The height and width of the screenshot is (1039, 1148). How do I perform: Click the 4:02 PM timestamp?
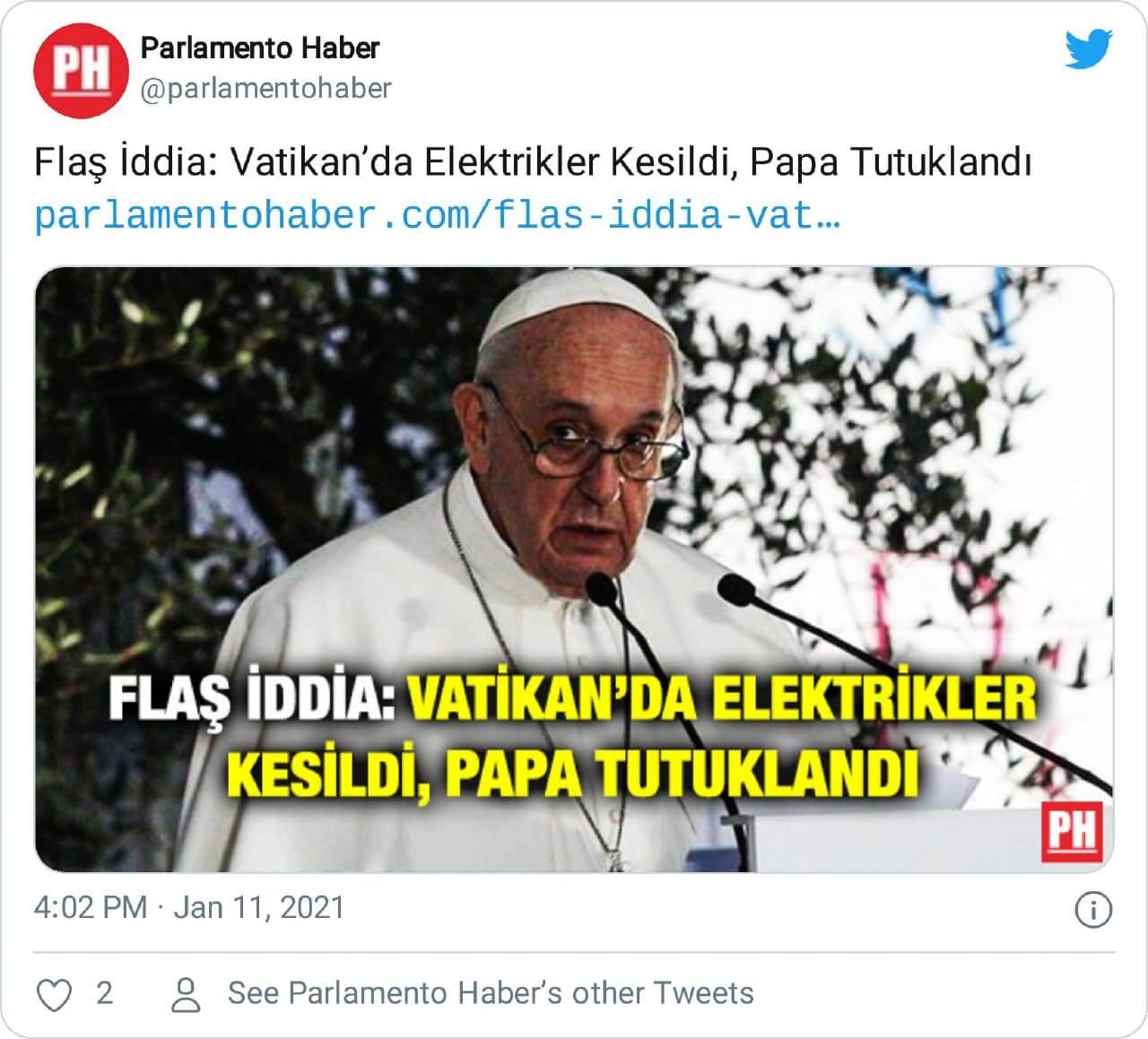(91, 907)
